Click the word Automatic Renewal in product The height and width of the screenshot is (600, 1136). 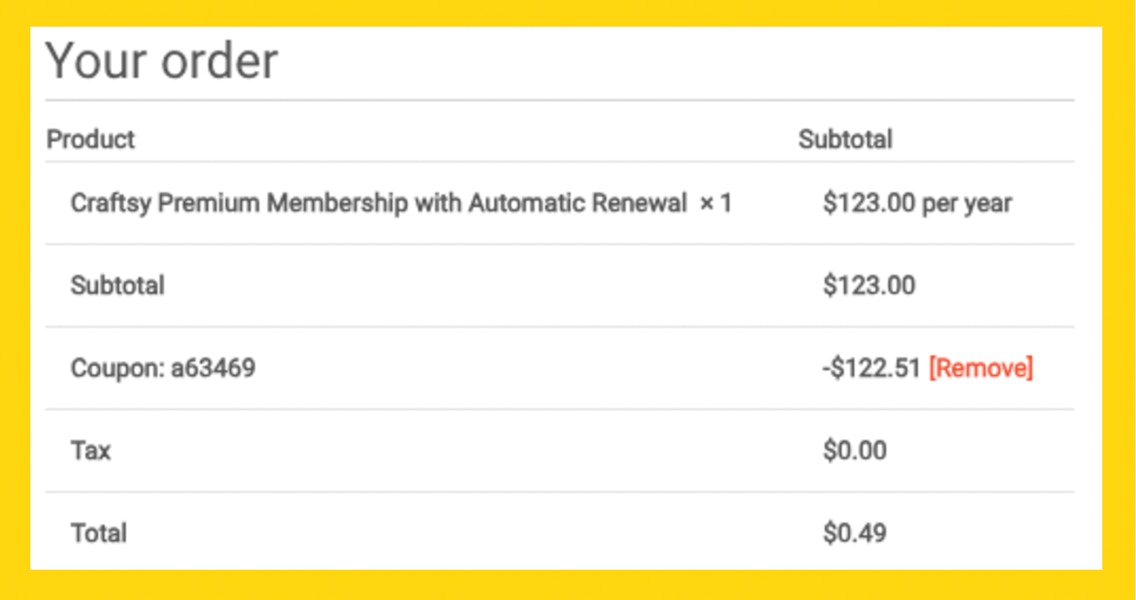(x=577, y=204)
